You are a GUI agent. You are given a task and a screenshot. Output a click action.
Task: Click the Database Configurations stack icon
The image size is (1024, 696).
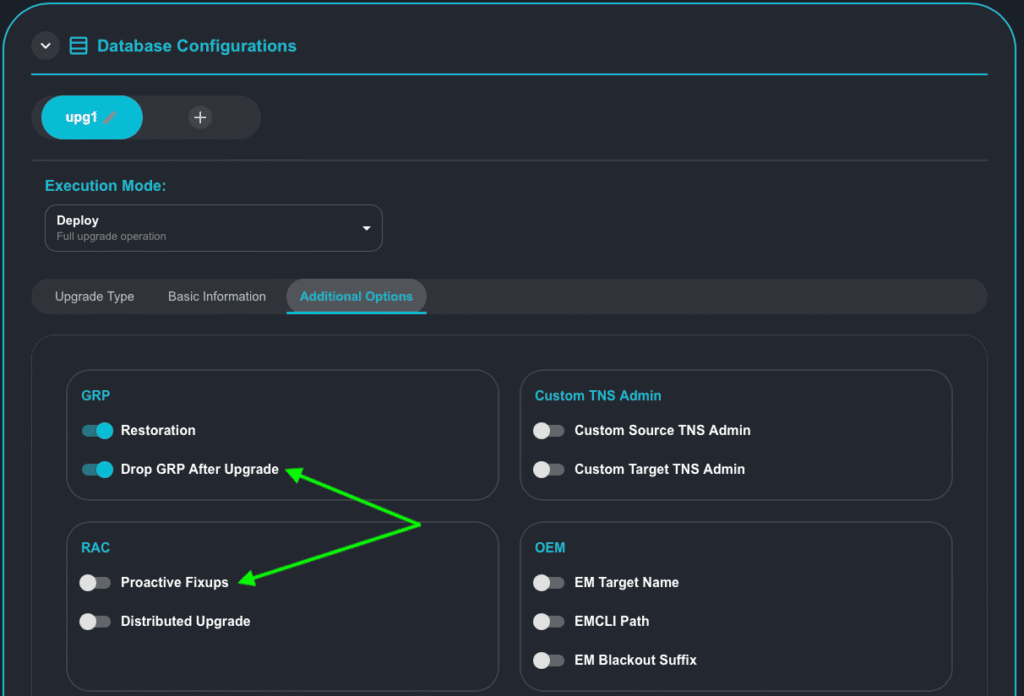pyautogui.click(x=78, y=46)
